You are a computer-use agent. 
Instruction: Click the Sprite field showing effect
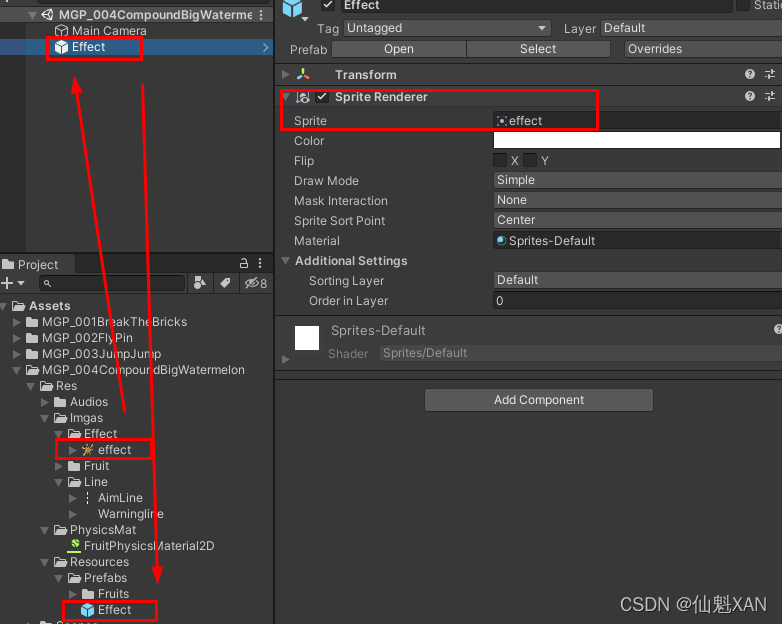click(637, 121)
